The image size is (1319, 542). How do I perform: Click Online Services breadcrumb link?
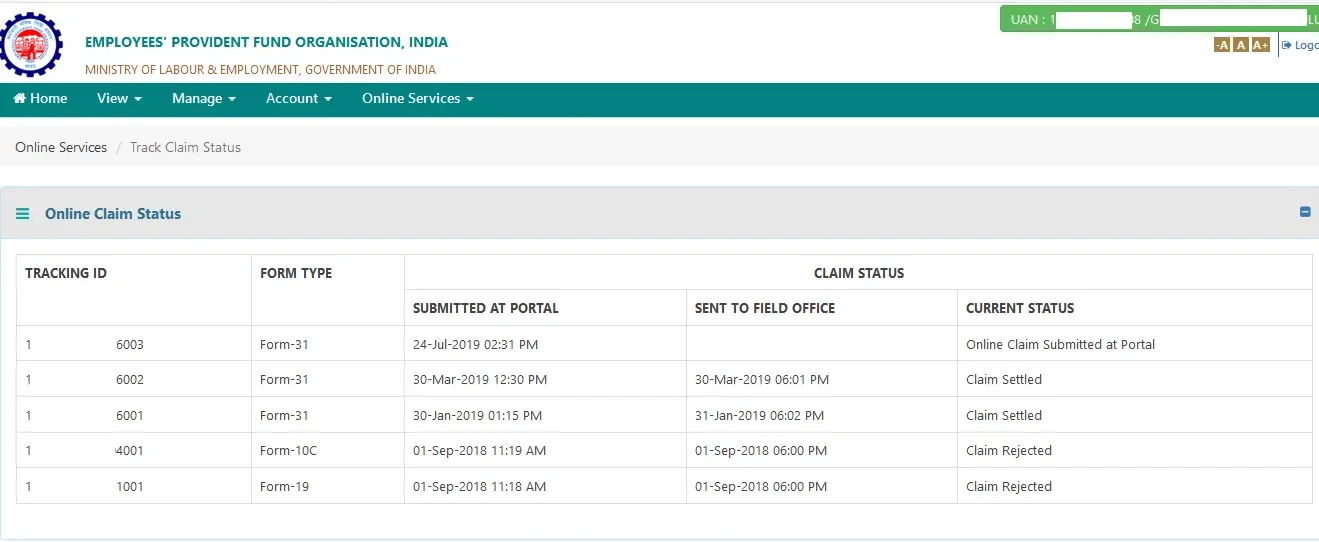tap(61, 147)
